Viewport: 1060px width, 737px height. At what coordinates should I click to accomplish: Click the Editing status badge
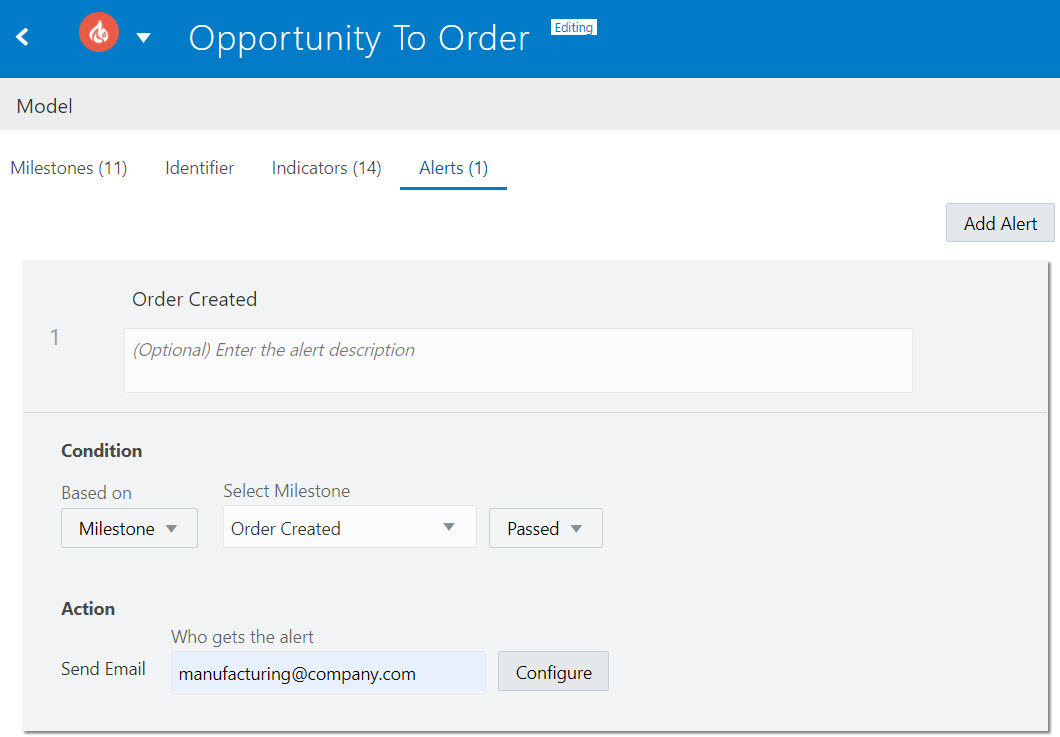point(573,27)
